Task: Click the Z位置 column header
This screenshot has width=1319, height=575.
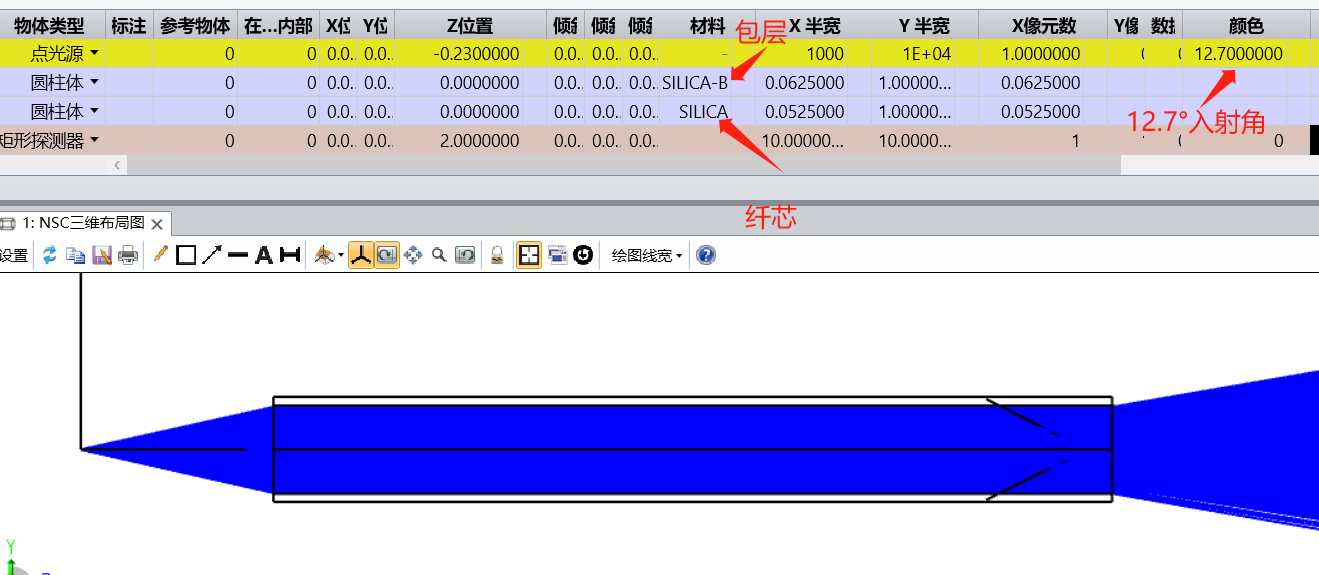Action: (x=469, y=26)
